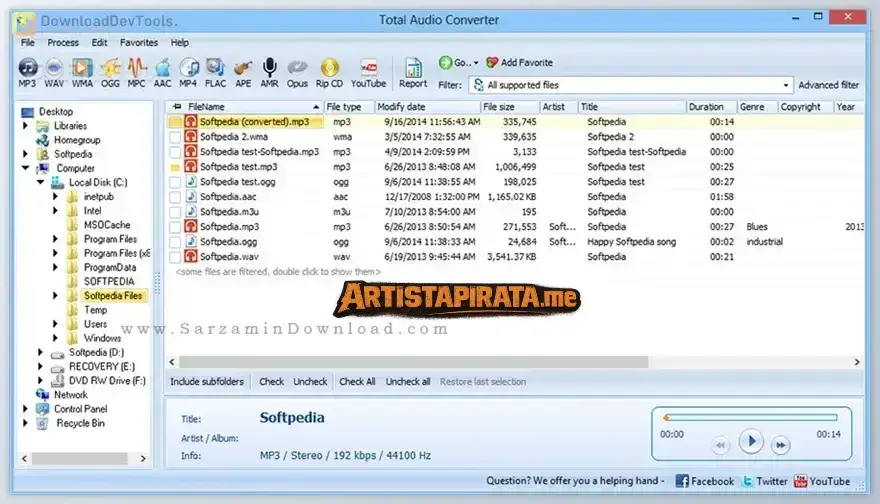Check the Softpedia (converted).mp3 checkbox
Image resolution: width=880 pixels, height=504 pixels.
click(175, 122)
